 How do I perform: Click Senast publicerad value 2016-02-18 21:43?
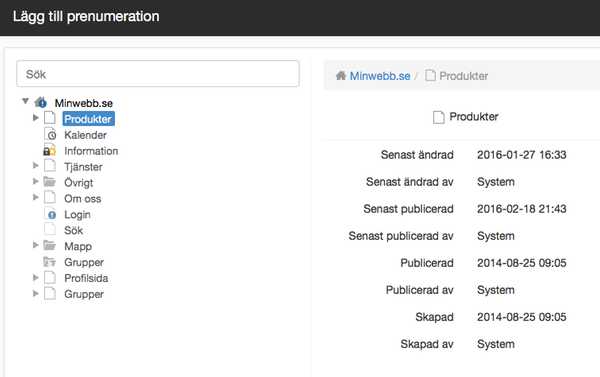[522, 209]
